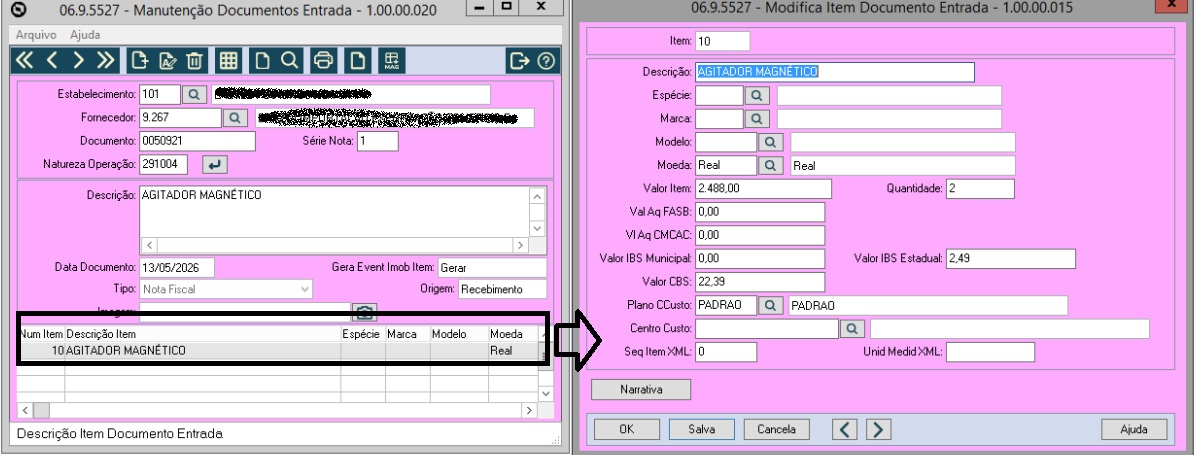Click the Moeda column header in grid
This screenshot has height=456, width=1196.
pyautogui.click(x=513, y=334)
